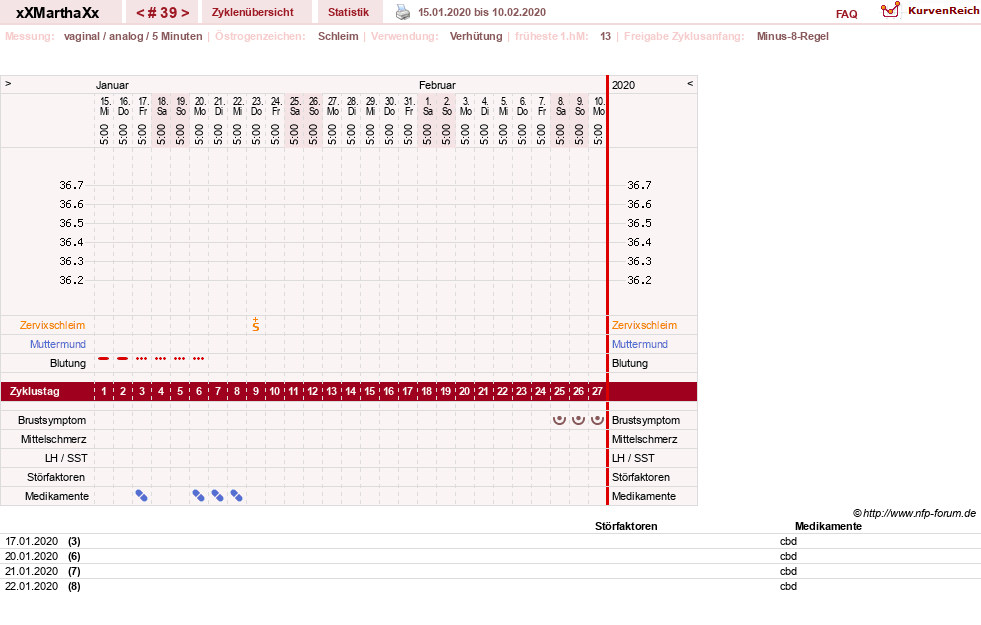Image resolution: width=981 pixels, height=625 pixels.
Task: Click the medication pill icon on cycle day 8
Action: (236, 495)
